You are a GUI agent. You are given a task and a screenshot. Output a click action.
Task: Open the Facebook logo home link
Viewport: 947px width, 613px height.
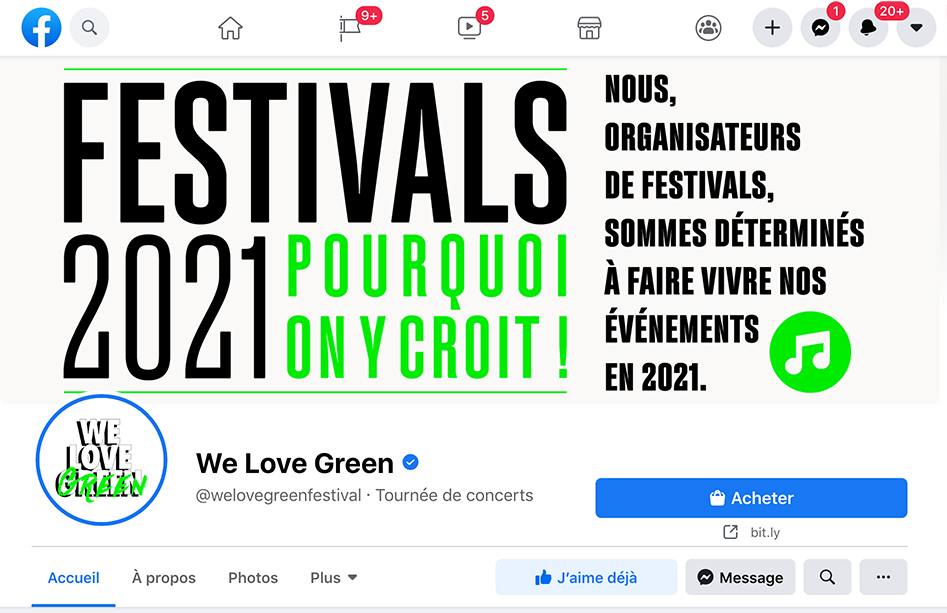pos(41,28)
